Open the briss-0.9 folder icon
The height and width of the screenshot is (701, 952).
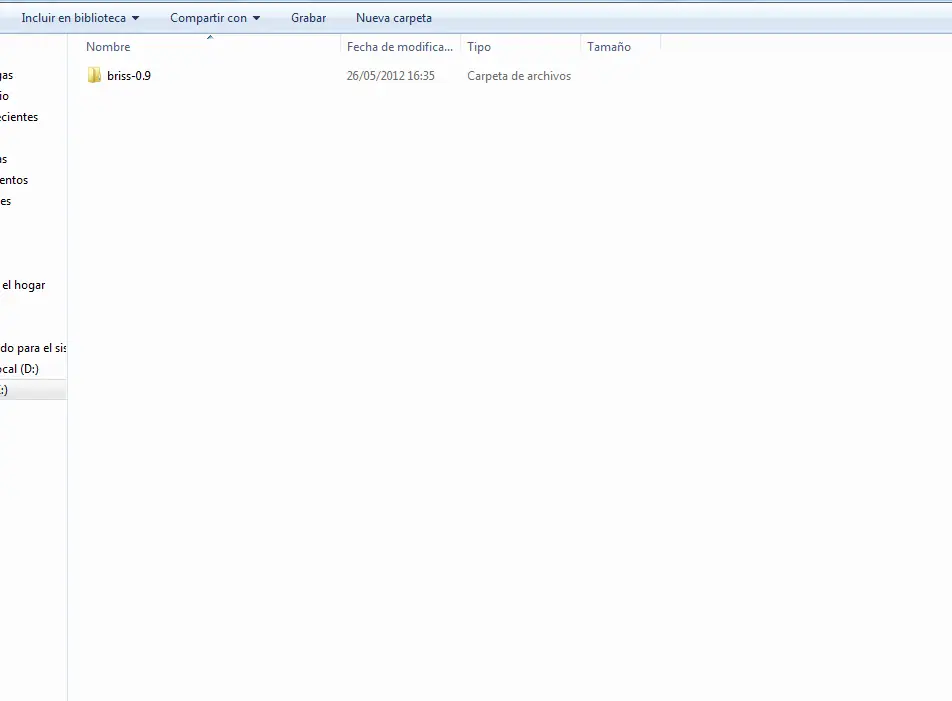click(x=94, y=75)
